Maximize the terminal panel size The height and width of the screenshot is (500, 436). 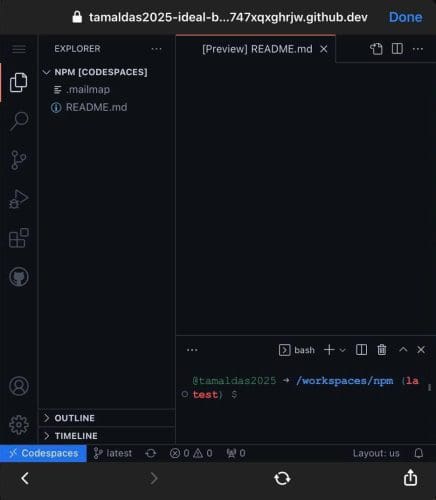tap(403, 349)
